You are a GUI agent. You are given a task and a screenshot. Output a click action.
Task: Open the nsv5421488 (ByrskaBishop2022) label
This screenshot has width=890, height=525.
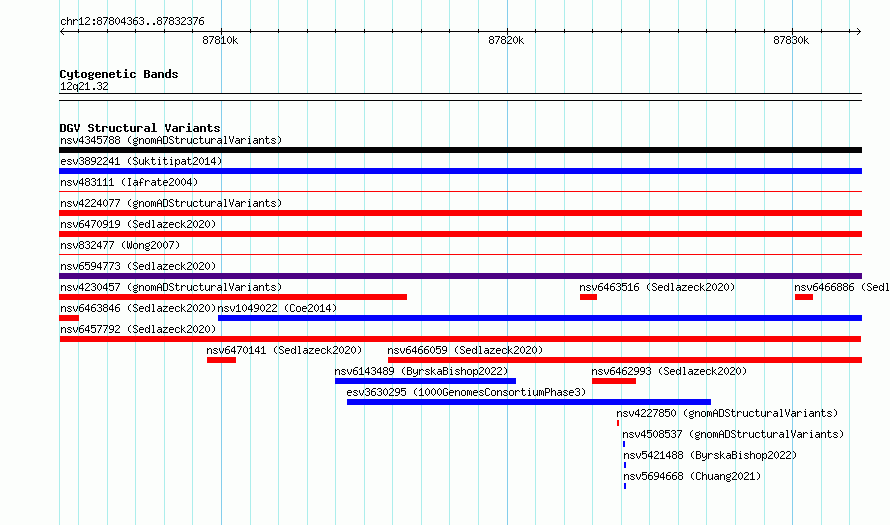click(x=710, y=455)
